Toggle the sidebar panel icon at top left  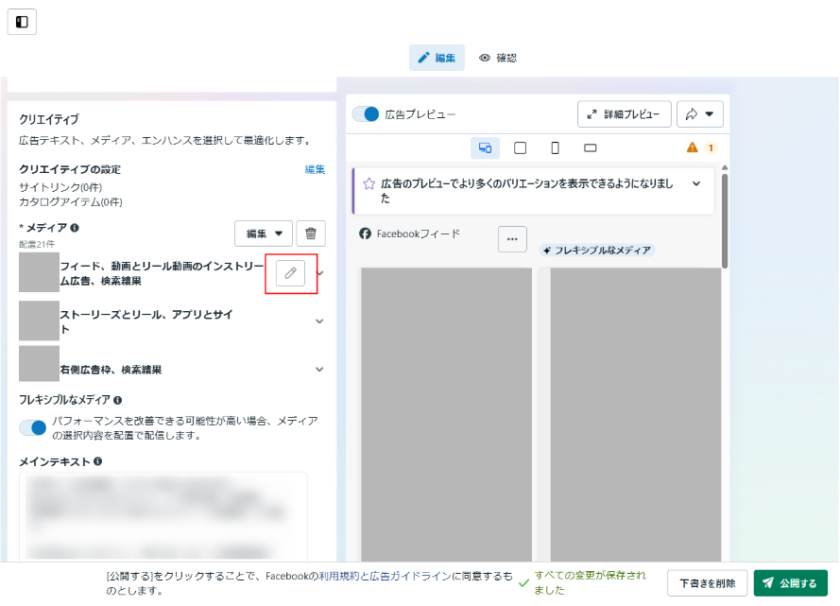[22, 22]
